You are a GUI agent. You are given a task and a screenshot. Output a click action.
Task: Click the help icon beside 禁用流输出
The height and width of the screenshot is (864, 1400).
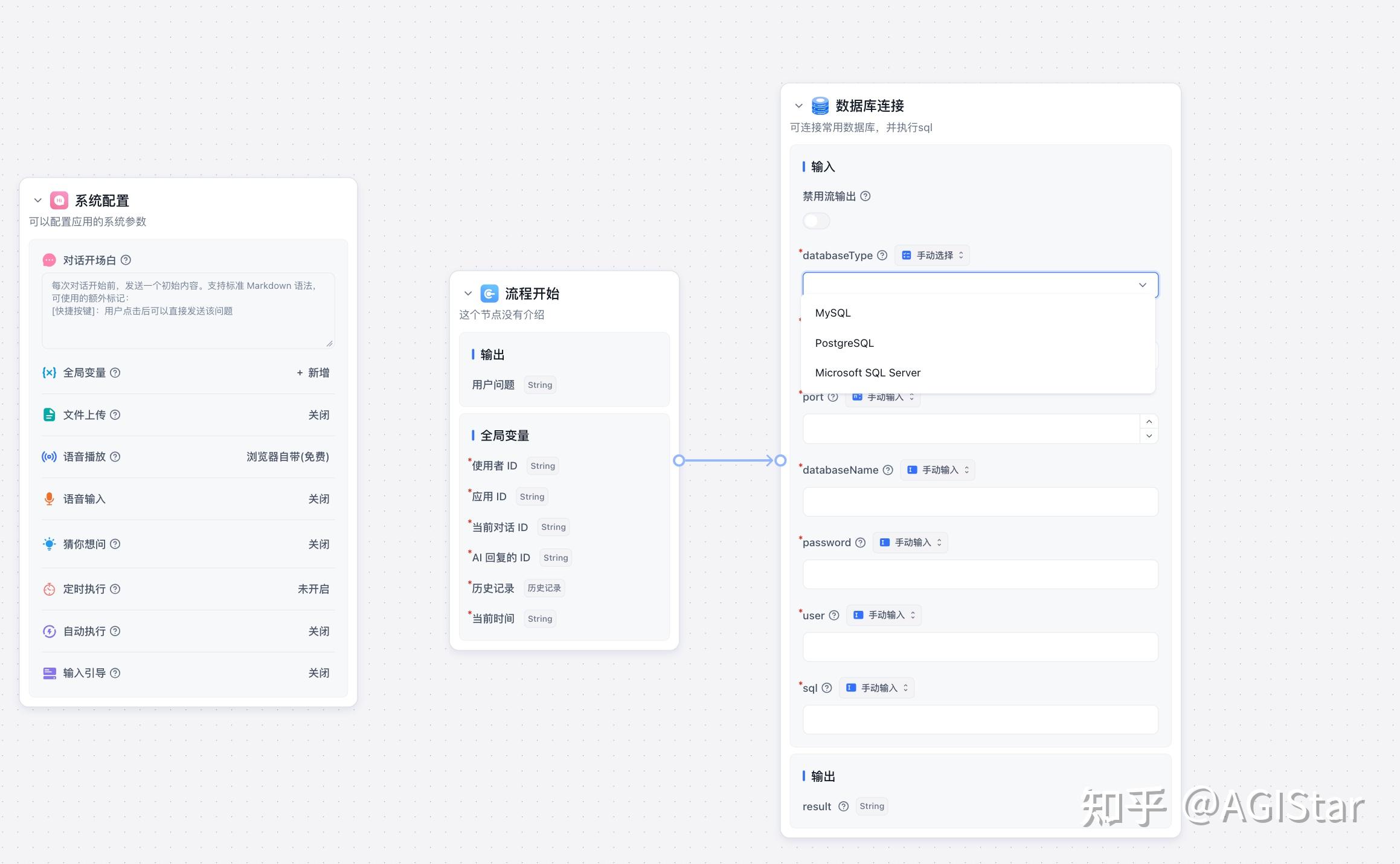865,196
